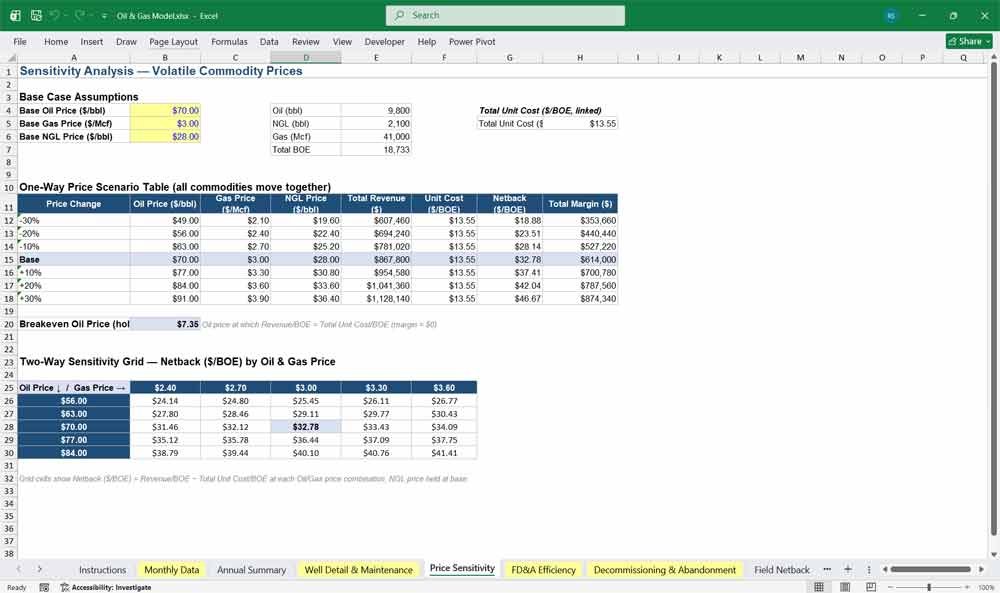Click the more sheets ellipsis
Screen dimensions: 1000x593
tap(827, 569)
